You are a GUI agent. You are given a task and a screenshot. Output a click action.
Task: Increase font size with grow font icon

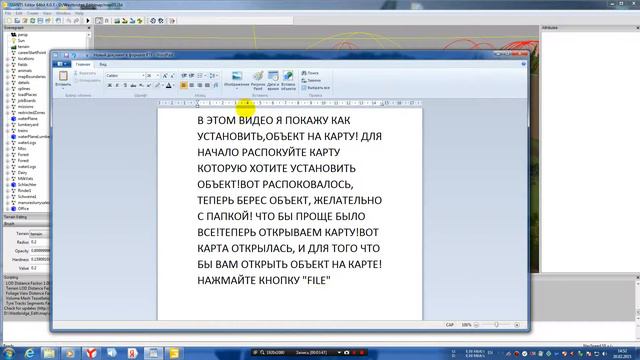coord(165,76)
